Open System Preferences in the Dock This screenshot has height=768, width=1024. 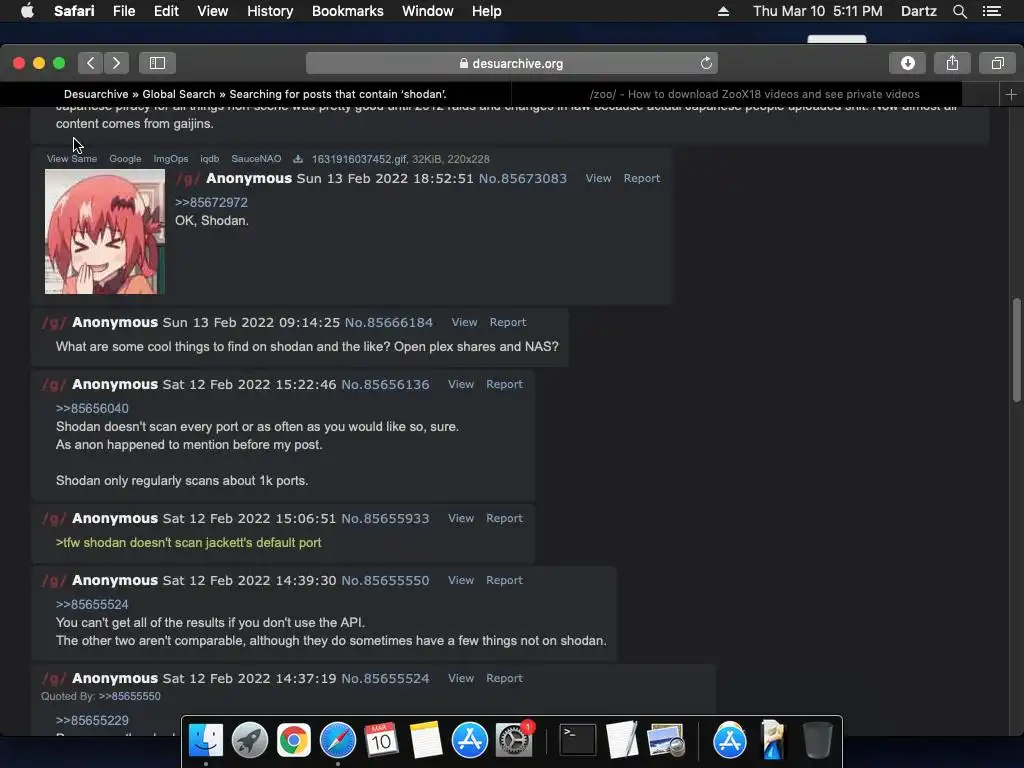click(x=513, y=740)
